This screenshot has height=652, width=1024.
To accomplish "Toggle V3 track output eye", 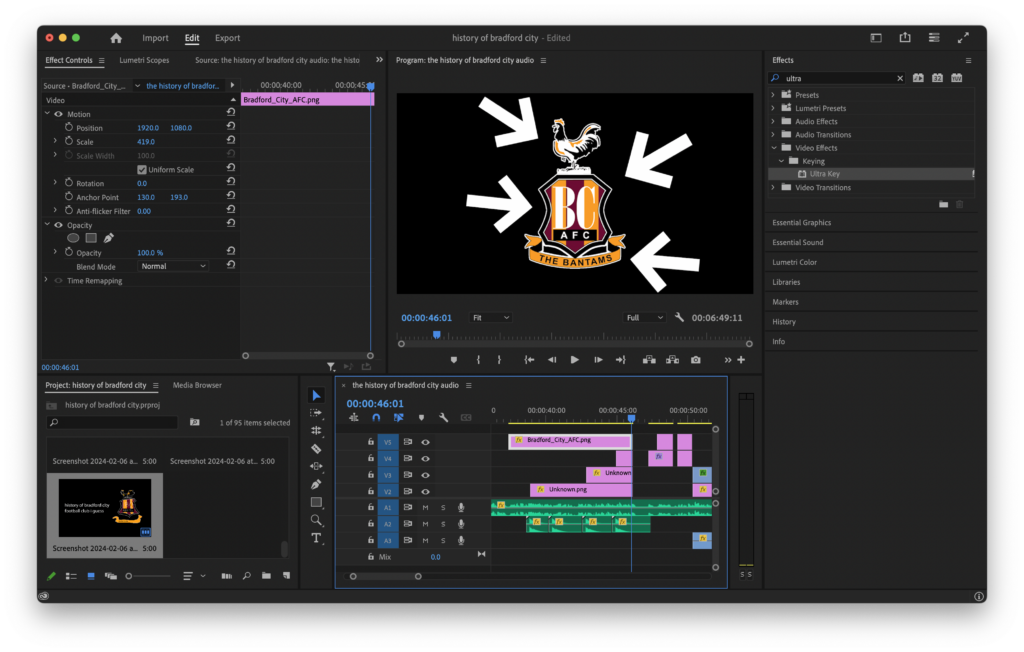I will click(x=425, y=475).
